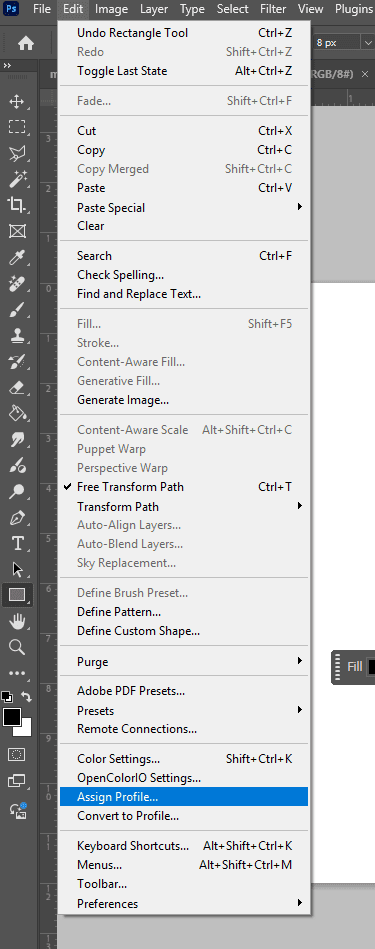The image size is (375, 949).
Task: Select the Smudge tool
Action: coord(17,440)
